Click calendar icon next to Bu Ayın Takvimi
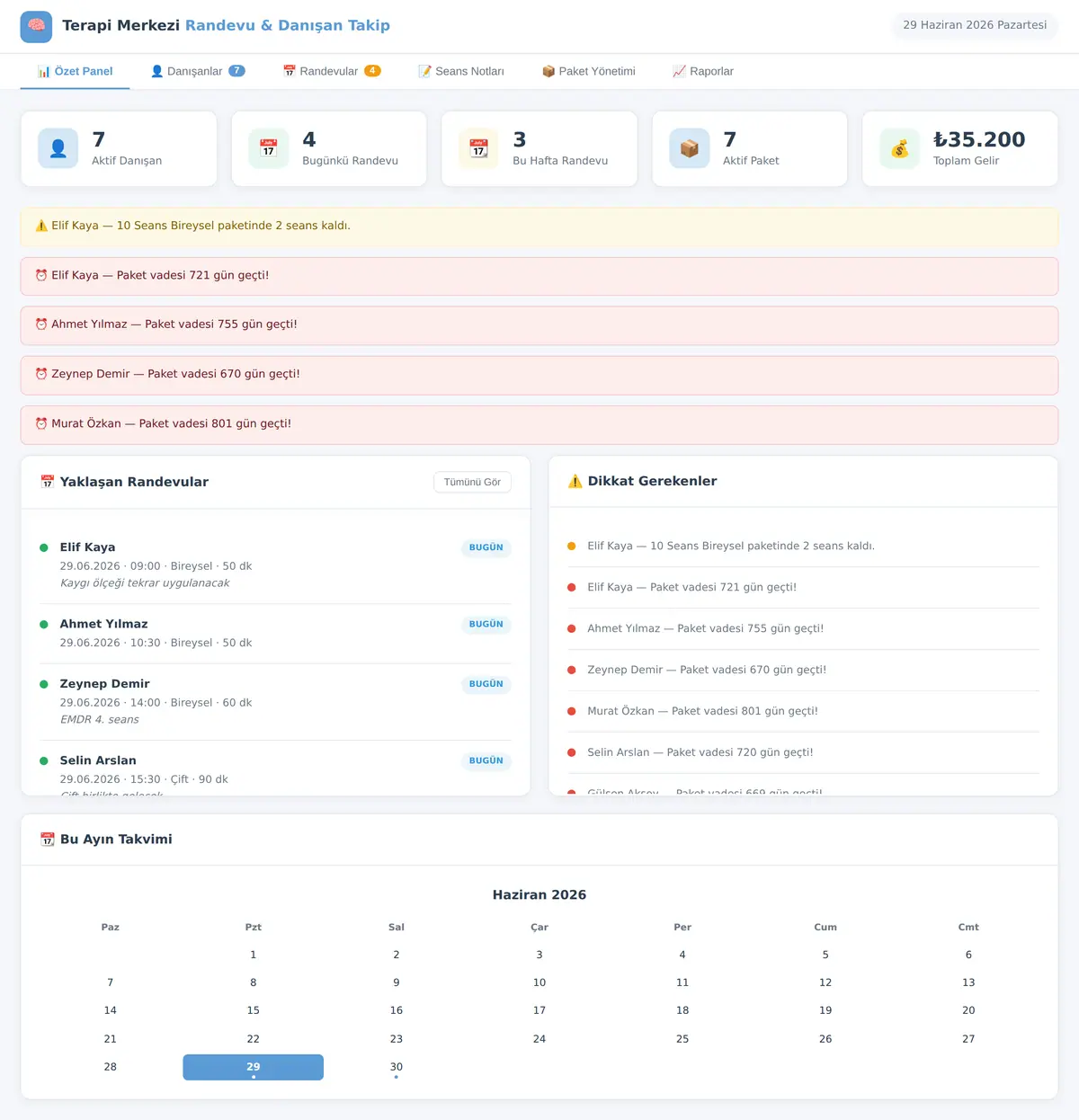Viewport: 1079px width, 1120px height. [48, 840]
